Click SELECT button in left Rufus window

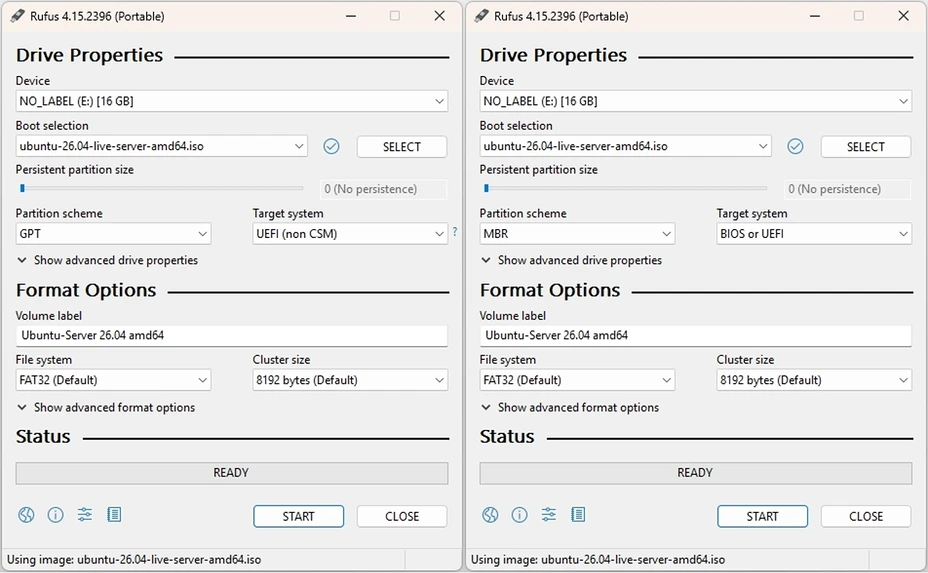coord(402,147)
